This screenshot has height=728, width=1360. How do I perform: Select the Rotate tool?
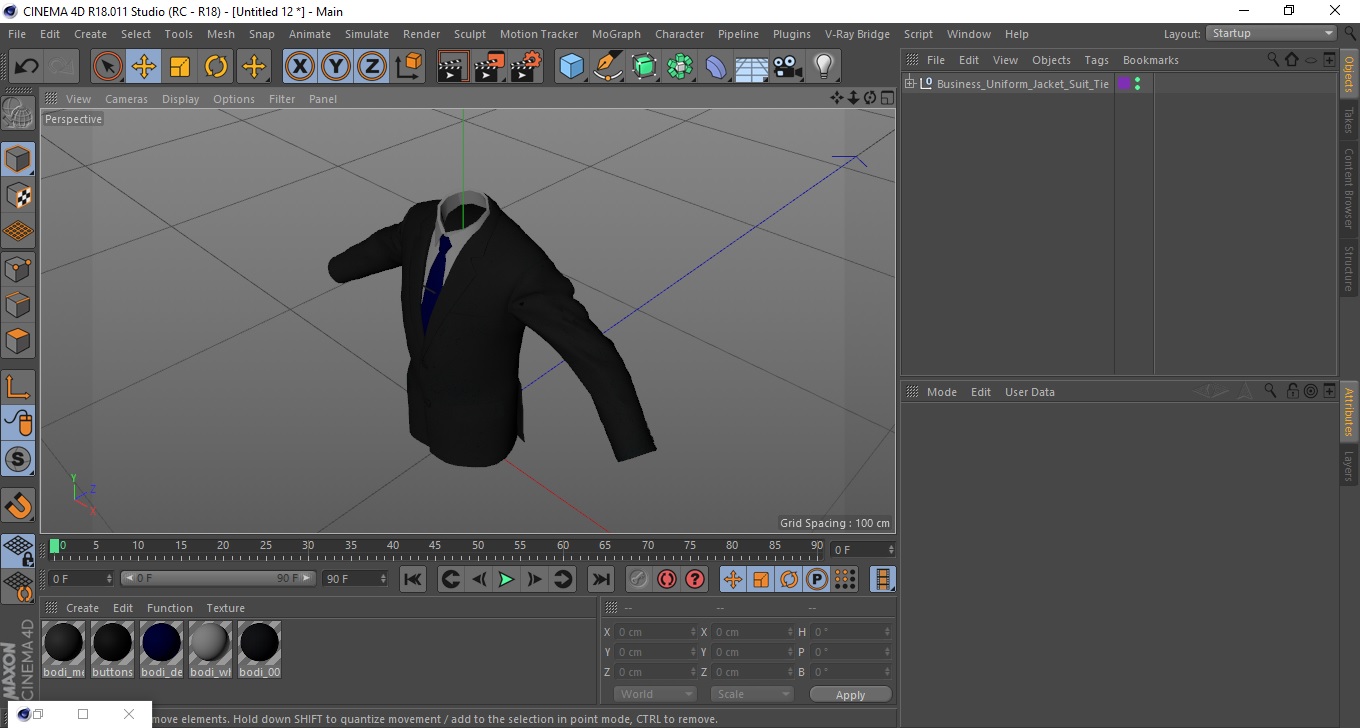click(x=216, y=67)
